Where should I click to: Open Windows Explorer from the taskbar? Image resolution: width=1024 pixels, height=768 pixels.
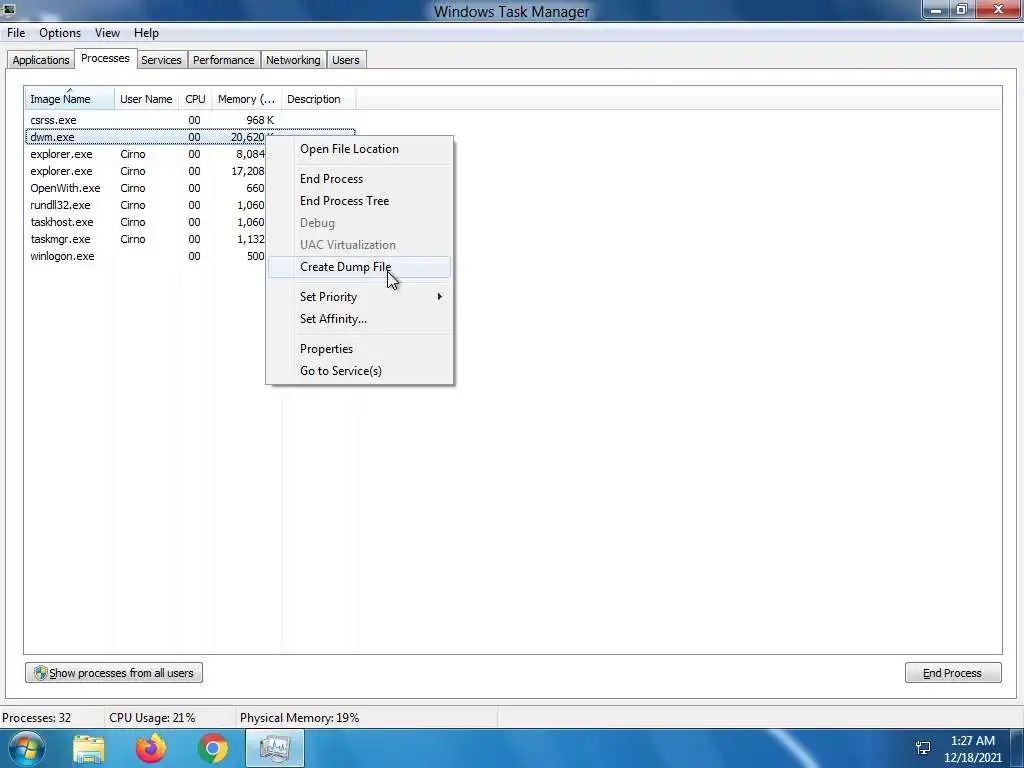pos(89,748)
